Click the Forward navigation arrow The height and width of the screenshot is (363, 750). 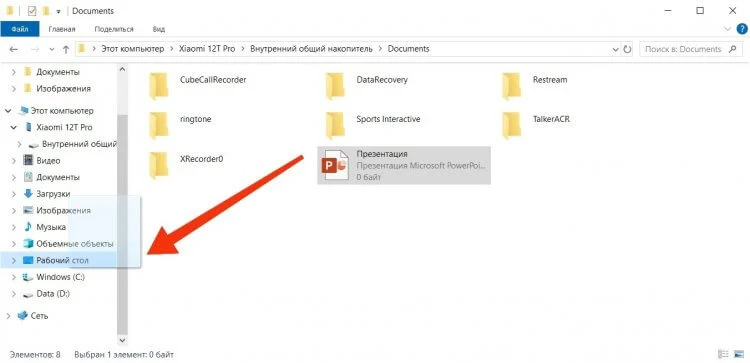click(x=35, y=49)
